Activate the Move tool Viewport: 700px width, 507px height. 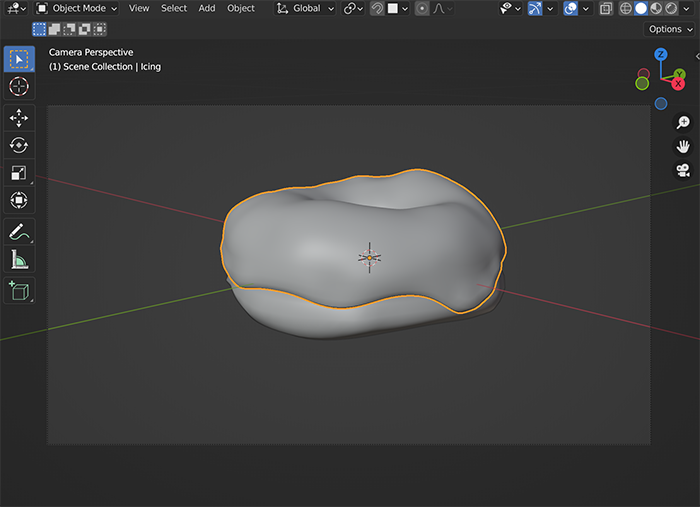pyautogui.click(x=19, y=118)
